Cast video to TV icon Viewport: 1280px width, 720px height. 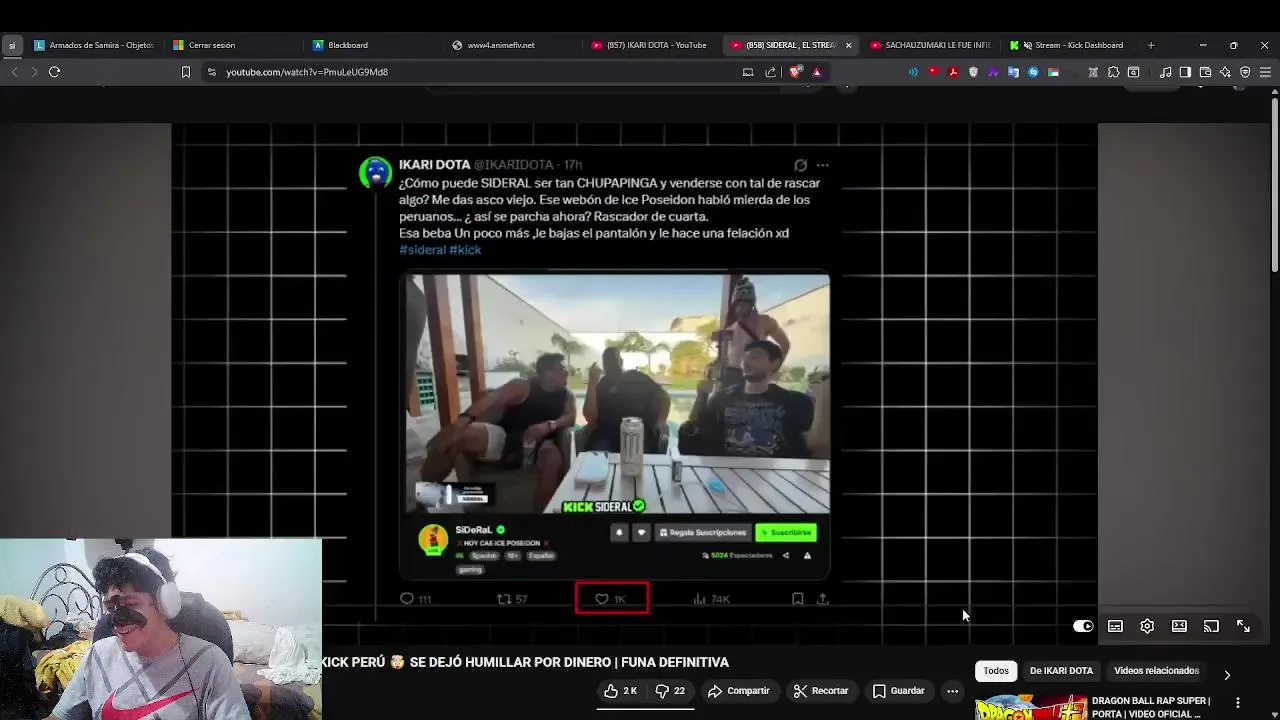tap(1211, 626)
